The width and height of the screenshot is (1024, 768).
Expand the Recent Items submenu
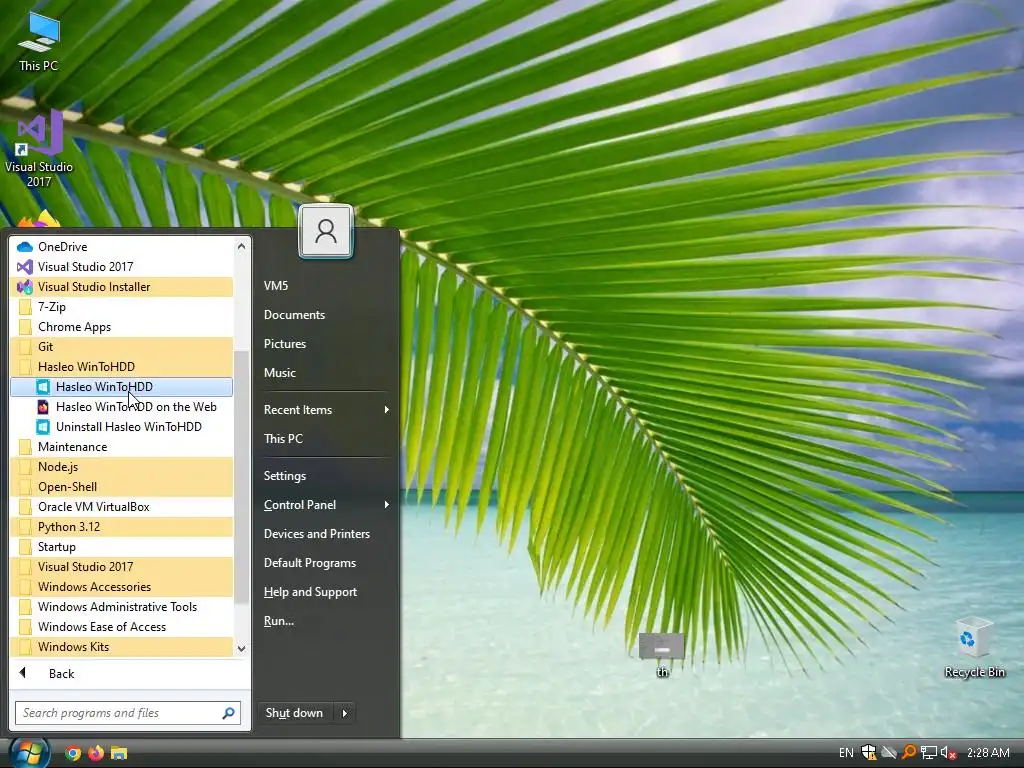click(x=326, y=409)
